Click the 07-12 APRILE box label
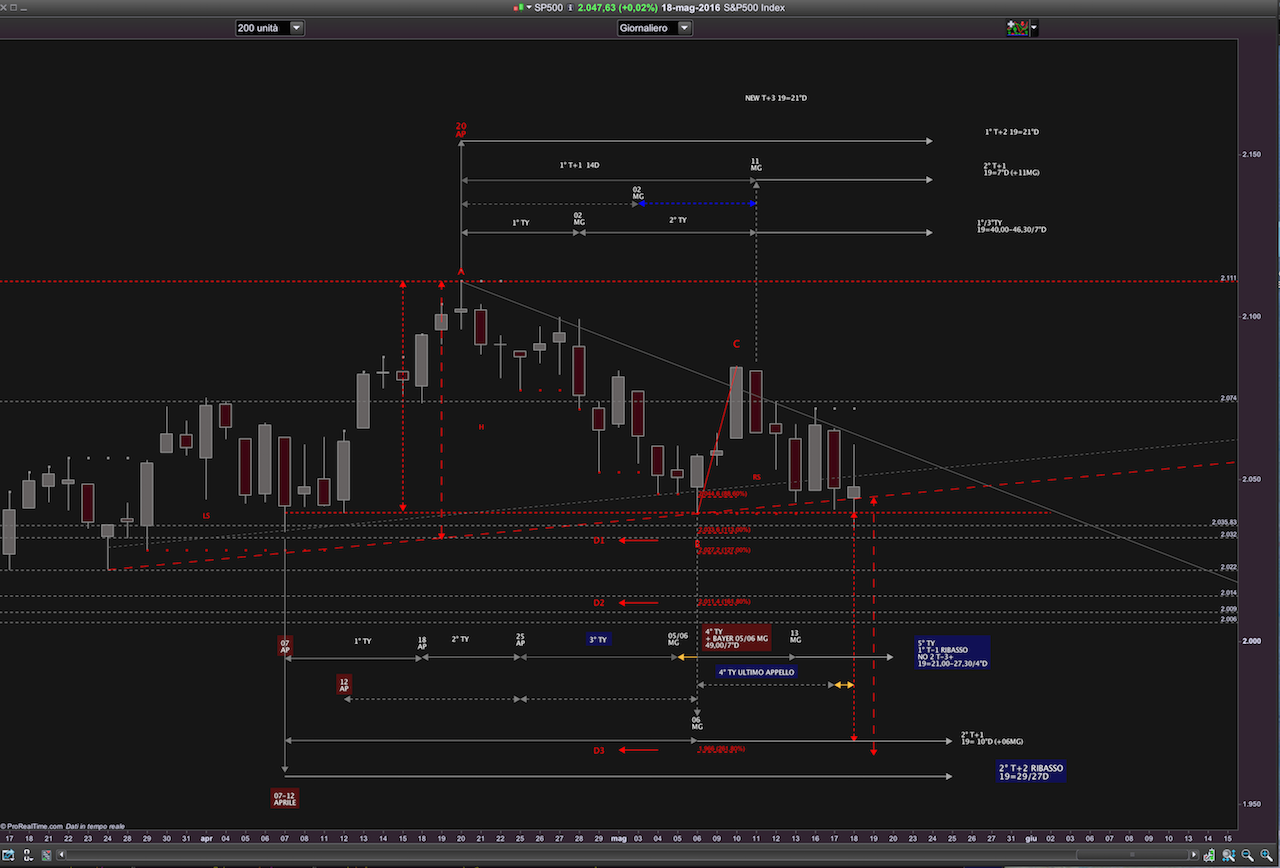The height and width of the screenshot is (868, 1280). click(284, 798)
